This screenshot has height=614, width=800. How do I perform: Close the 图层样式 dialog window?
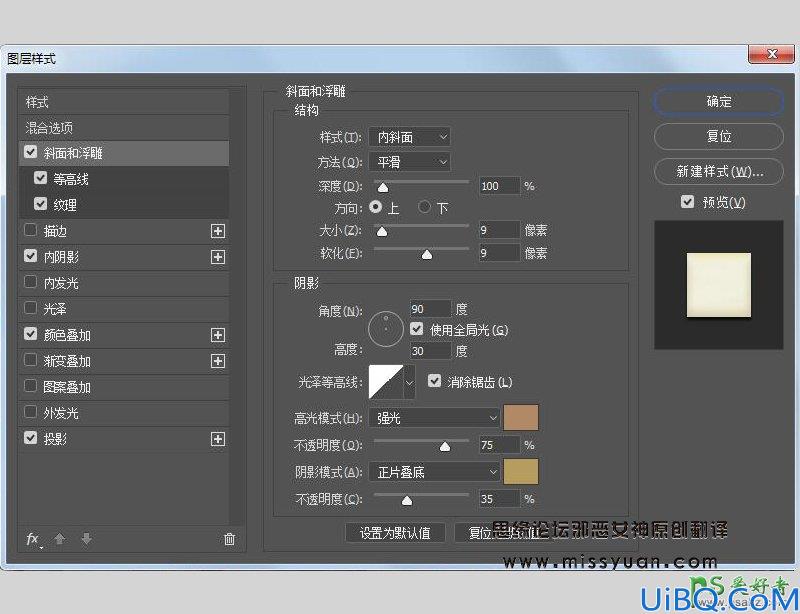pyautogui.click(x=771, y=54)
